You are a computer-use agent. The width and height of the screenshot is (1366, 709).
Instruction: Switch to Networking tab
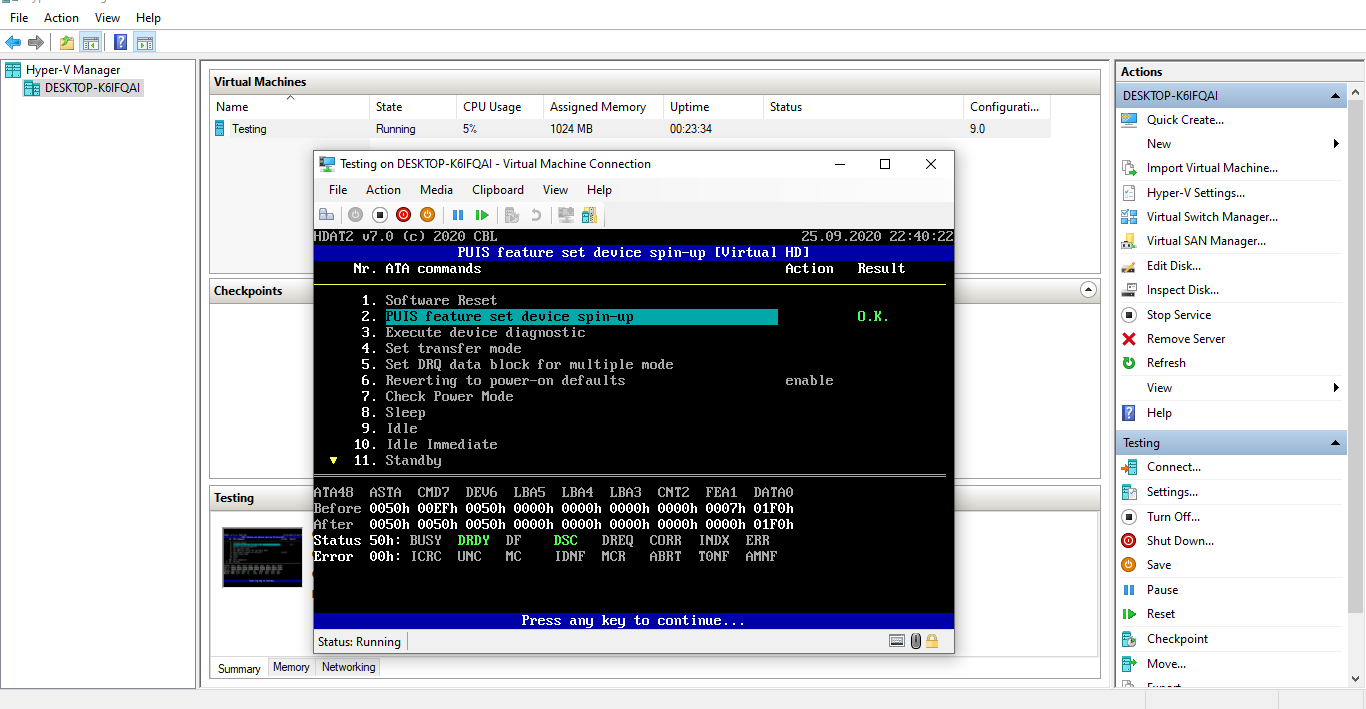tap(349, 667)
